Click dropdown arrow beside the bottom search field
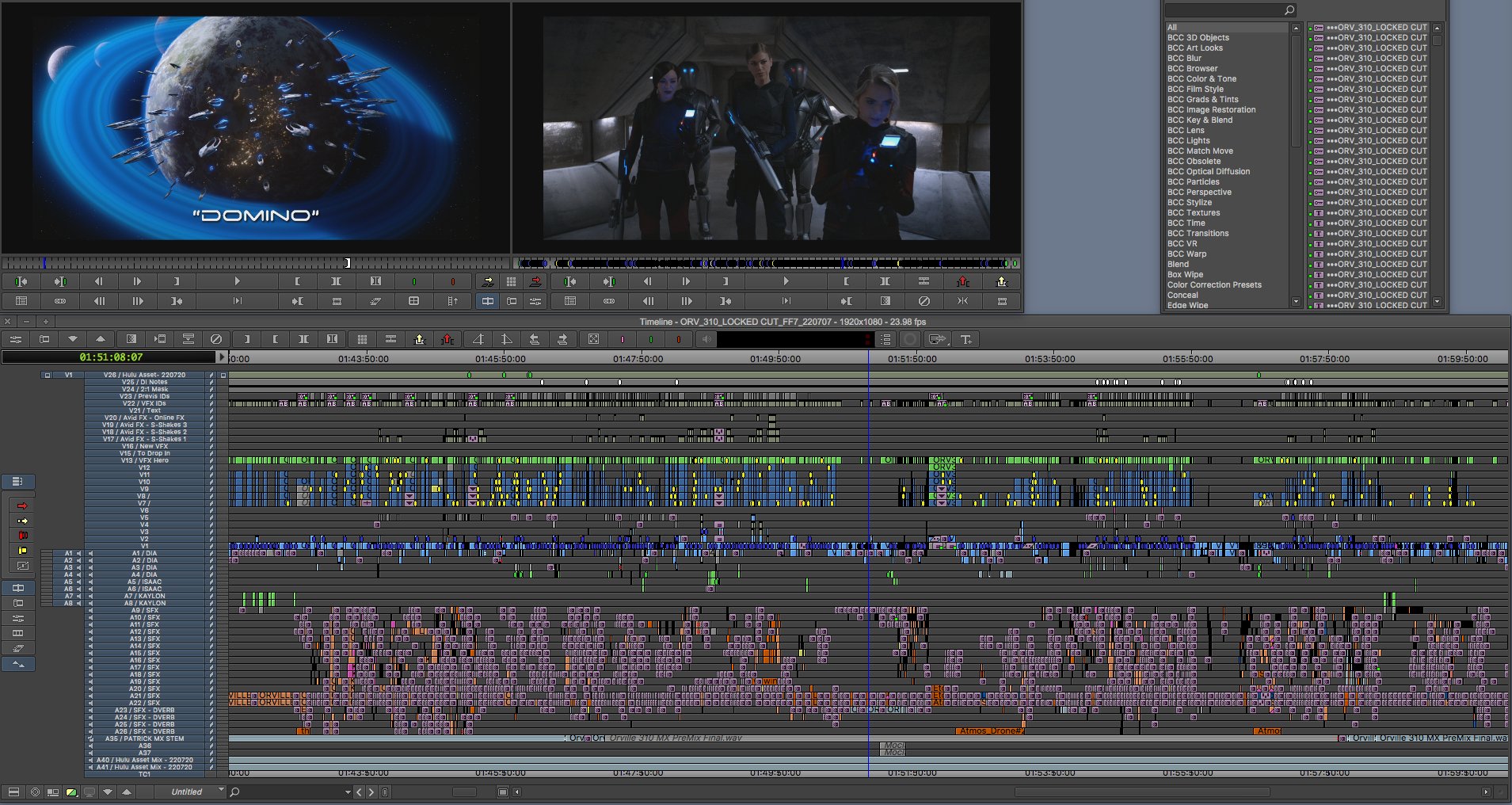This screenshot has width=1512, height=805. point(348,792)
